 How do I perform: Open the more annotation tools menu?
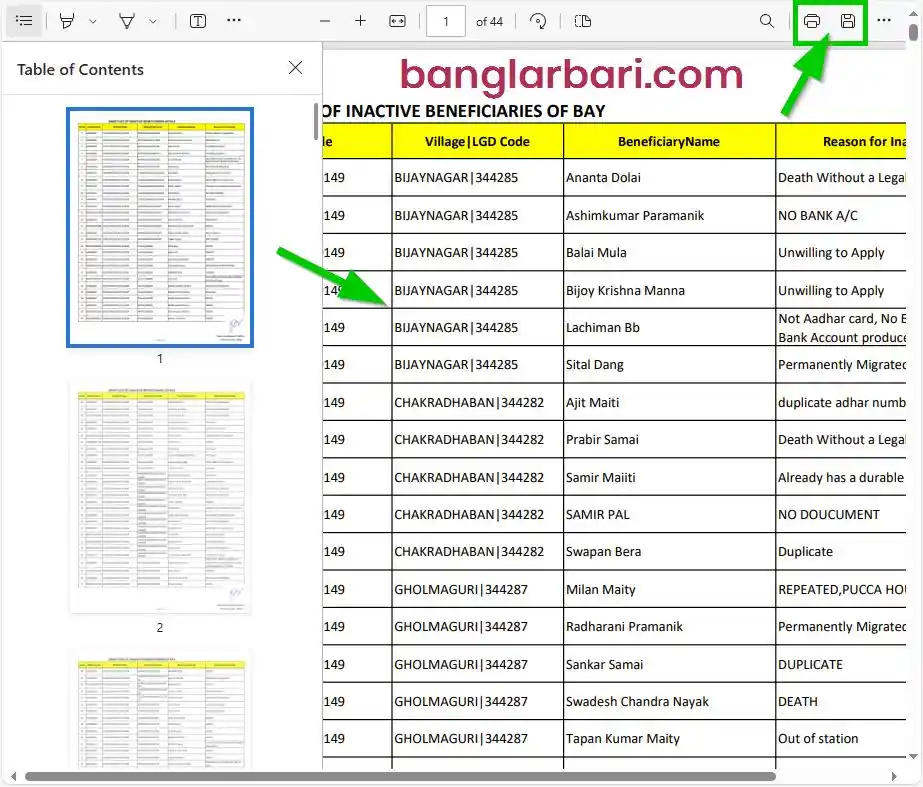234,20
